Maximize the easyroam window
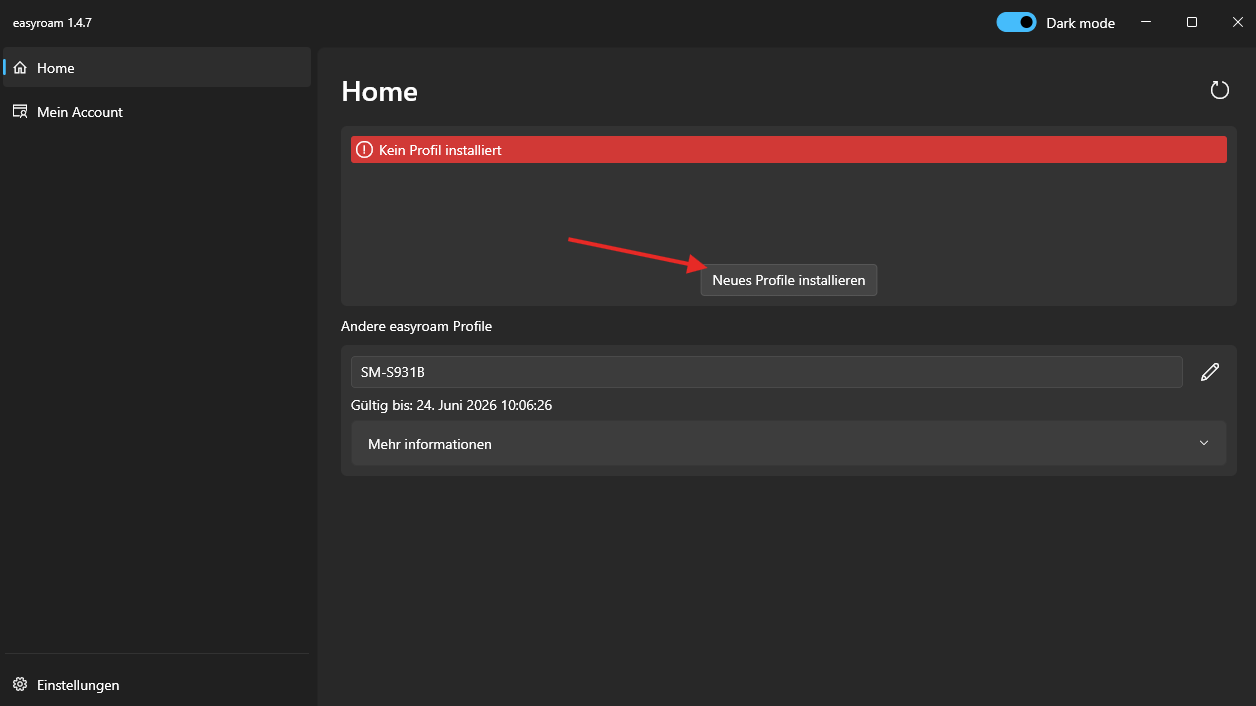This screenshot has height=706, width=1256. (x=1192, y=22)
